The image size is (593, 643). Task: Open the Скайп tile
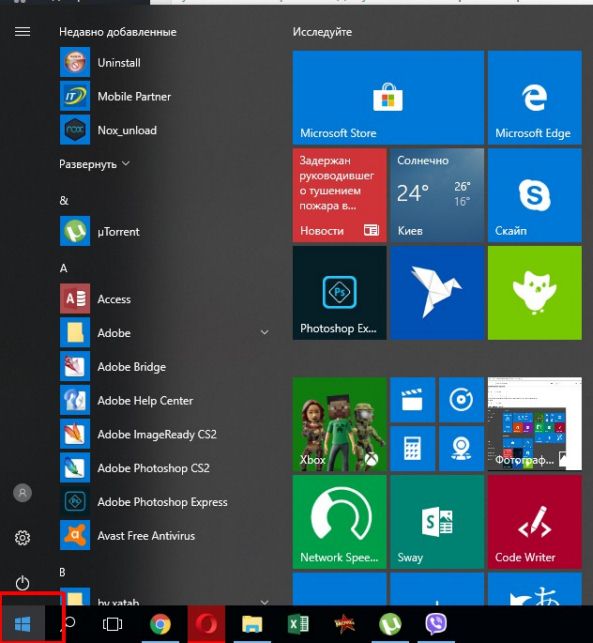coord(535,195)
